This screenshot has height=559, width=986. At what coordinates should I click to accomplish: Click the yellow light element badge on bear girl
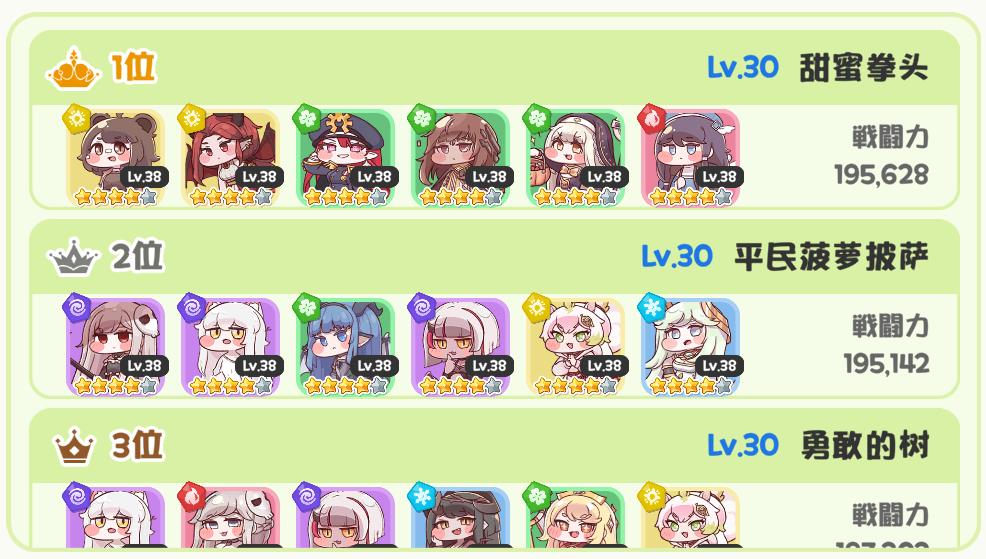[x=77, y=119]
